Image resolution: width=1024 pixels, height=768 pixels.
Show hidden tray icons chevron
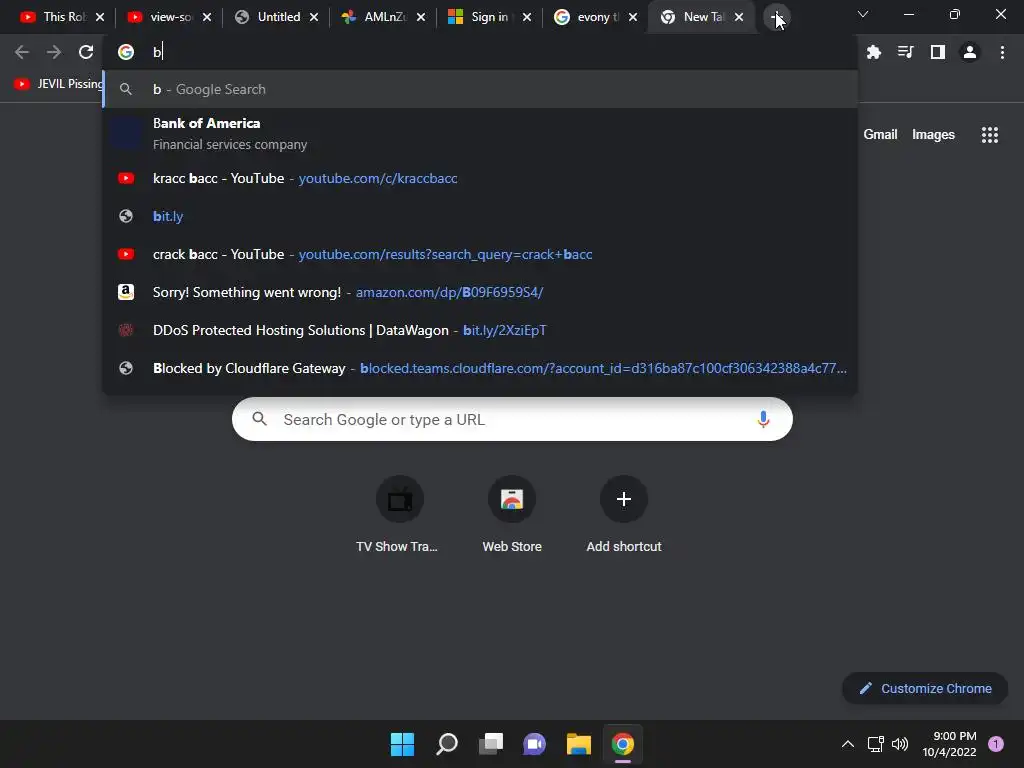pos(848,744)
